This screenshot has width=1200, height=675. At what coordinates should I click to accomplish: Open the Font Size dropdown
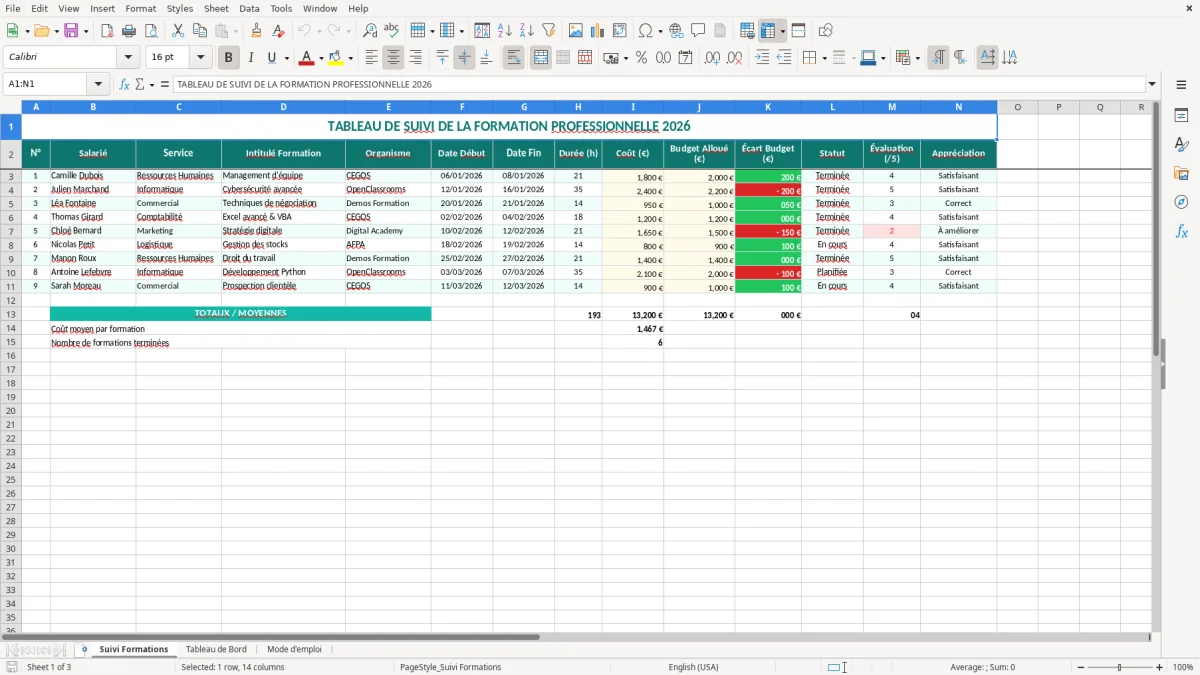click(200, 58)
